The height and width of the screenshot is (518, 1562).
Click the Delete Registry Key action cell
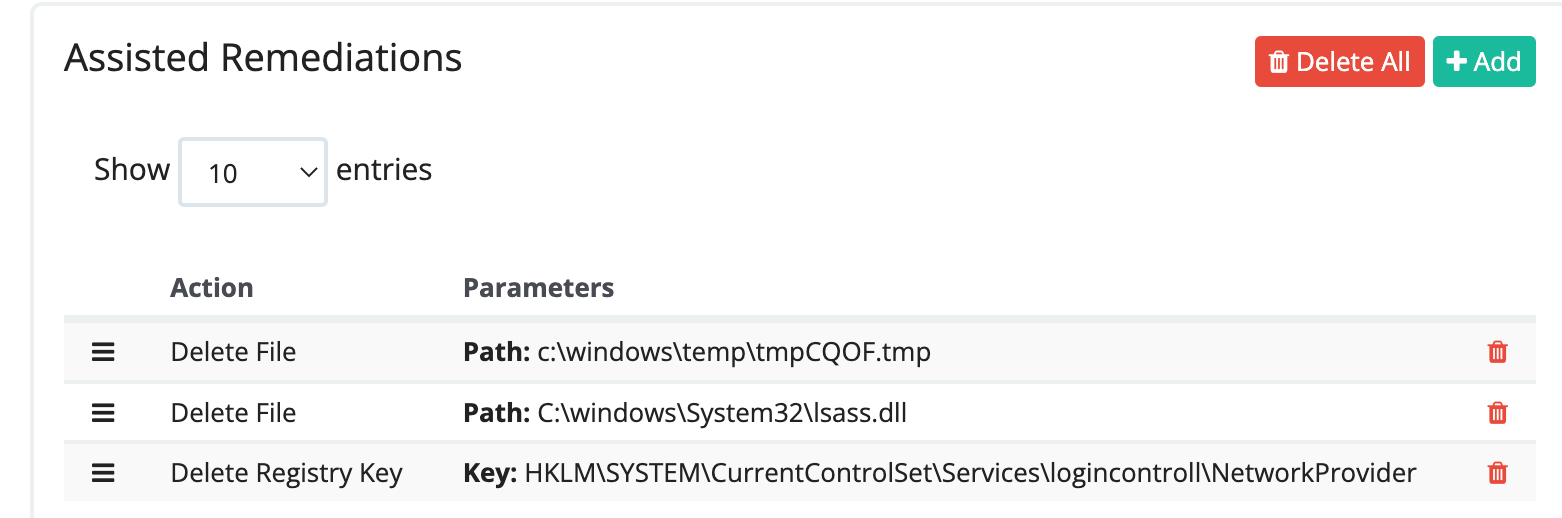click(286, 473)
